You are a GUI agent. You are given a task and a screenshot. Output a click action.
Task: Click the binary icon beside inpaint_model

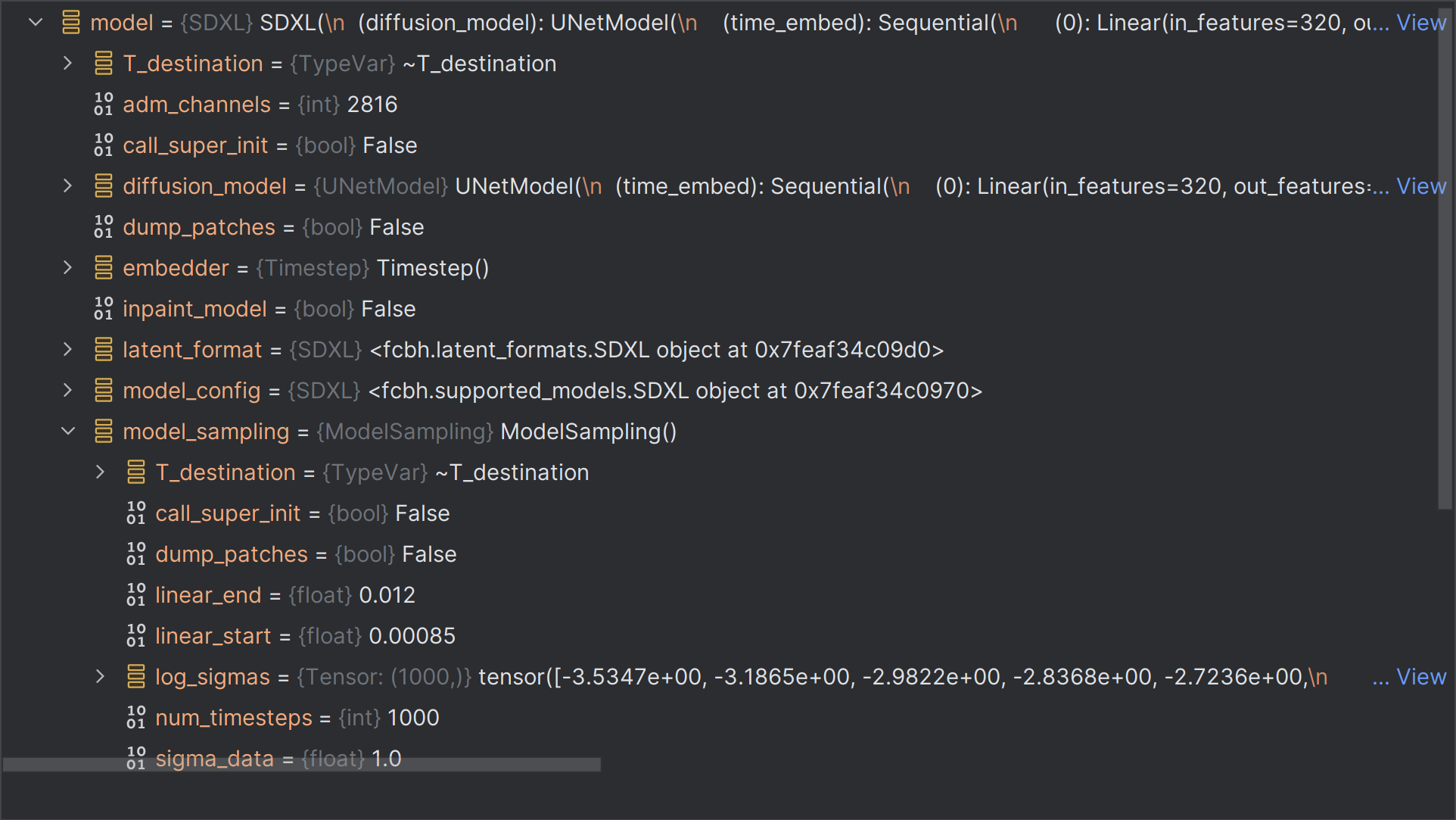104,309
